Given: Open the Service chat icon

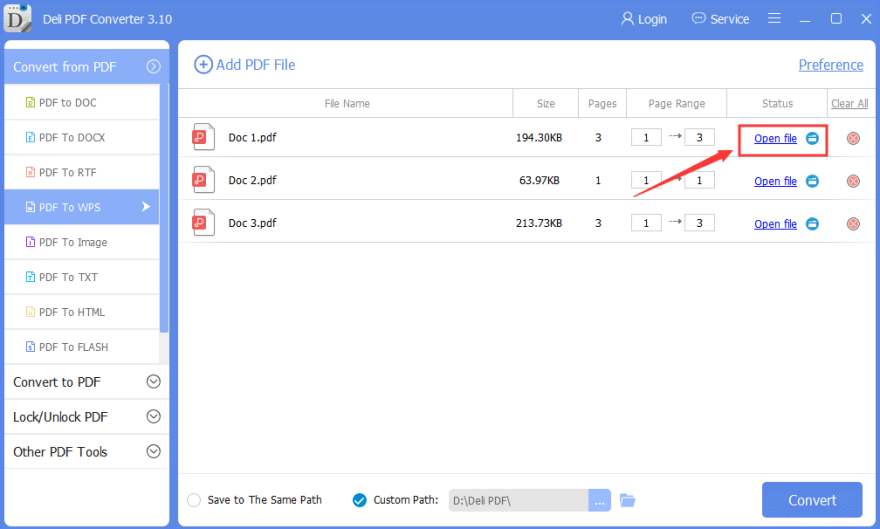Looking at the screenshot, I should pos(698,19).
